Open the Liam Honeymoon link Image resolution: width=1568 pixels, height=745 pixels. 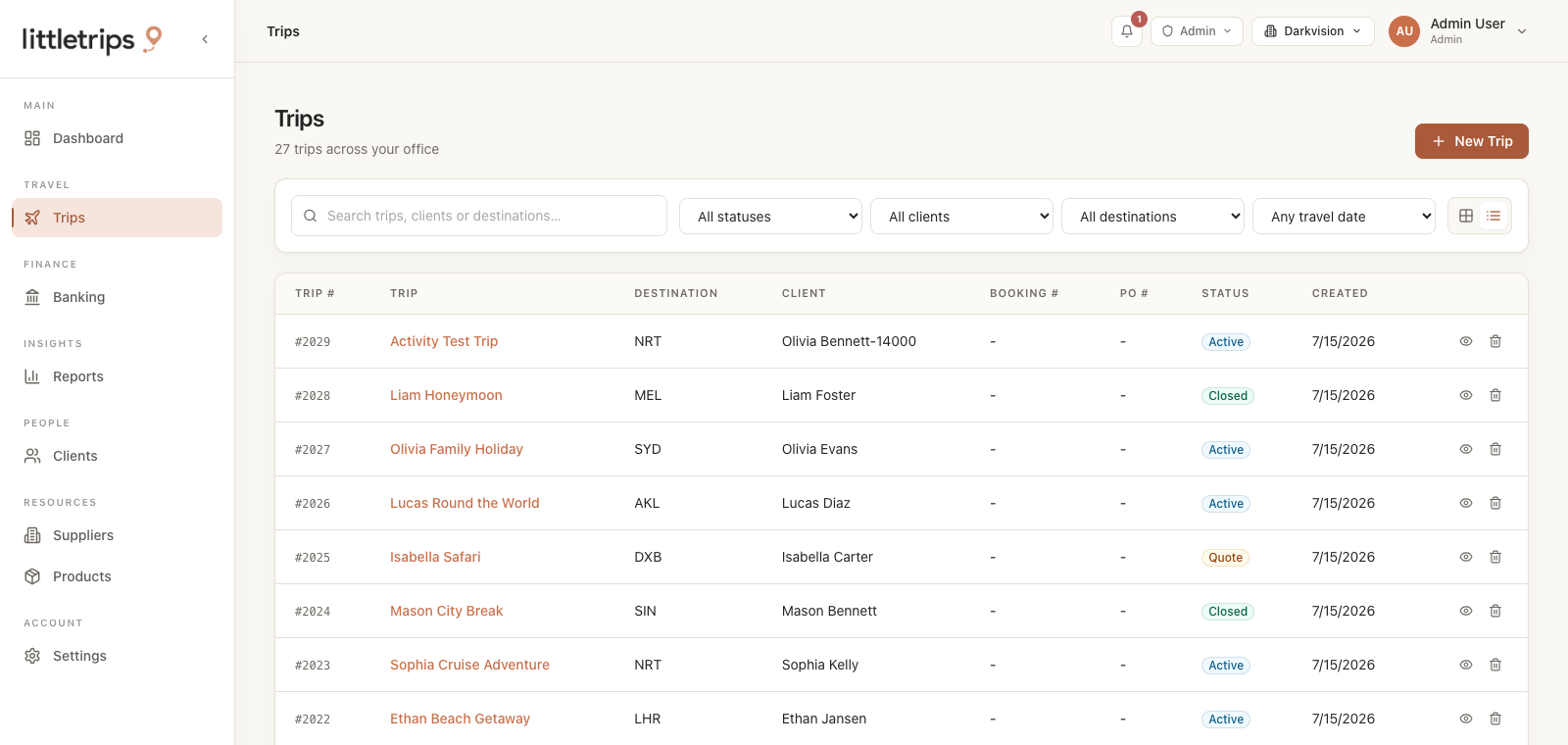(446, 395)
